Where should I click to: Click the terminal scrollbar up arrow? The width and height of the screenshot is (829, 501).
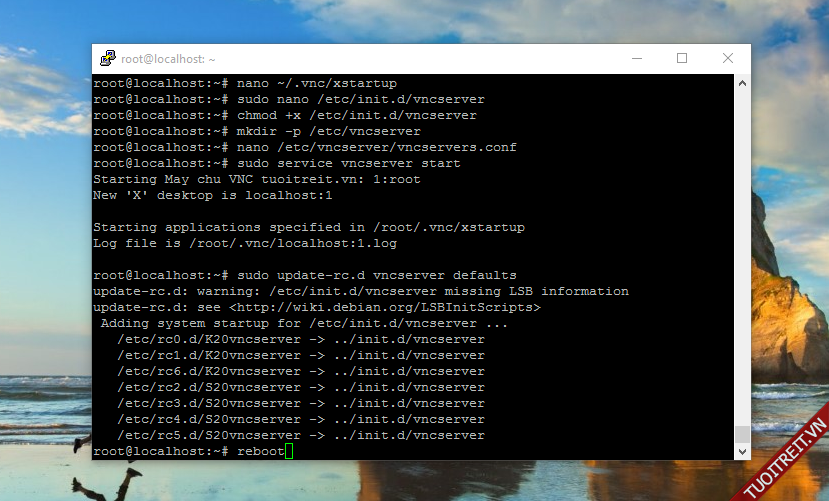pyautogui.click(x=742, y=83)
